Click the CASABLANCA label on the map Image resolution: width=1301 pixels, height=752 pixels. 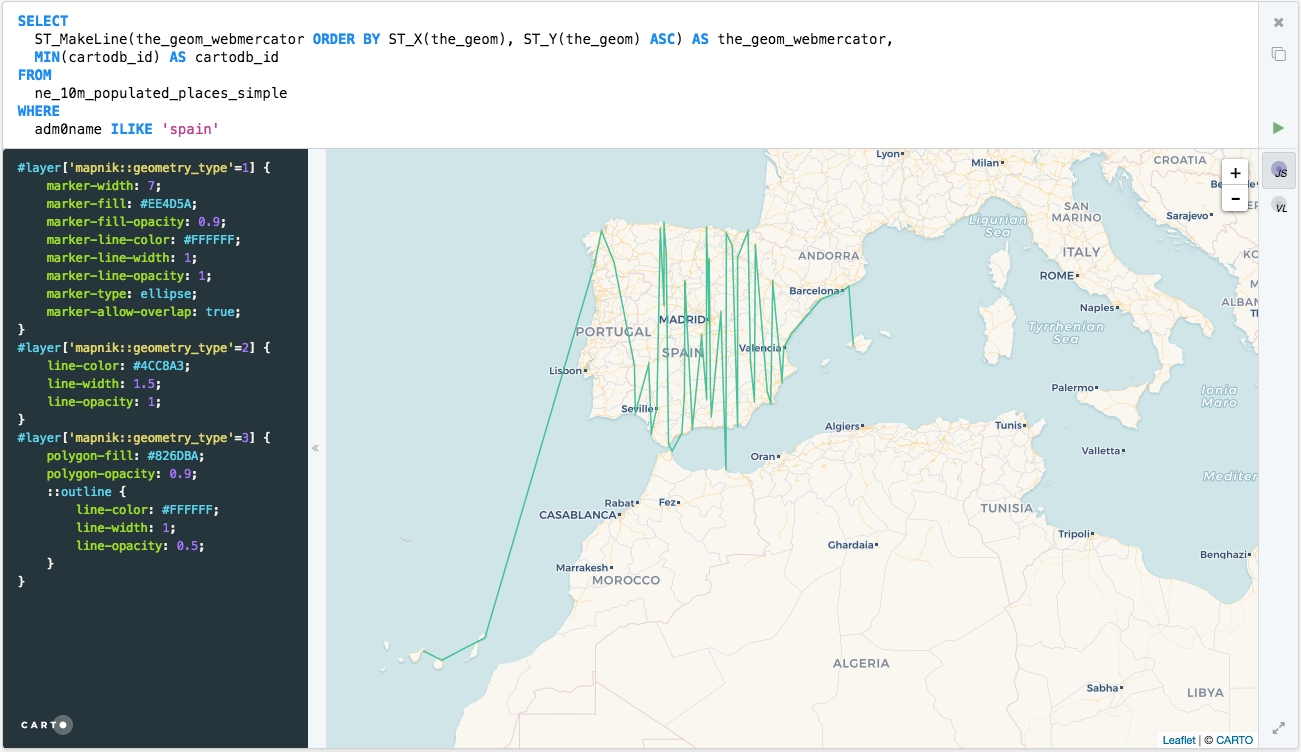(x=578, y=515)
